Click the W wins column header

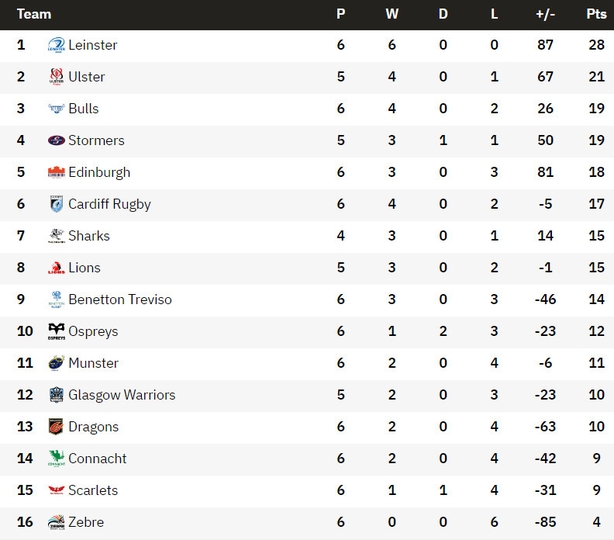tap(392, 14)
